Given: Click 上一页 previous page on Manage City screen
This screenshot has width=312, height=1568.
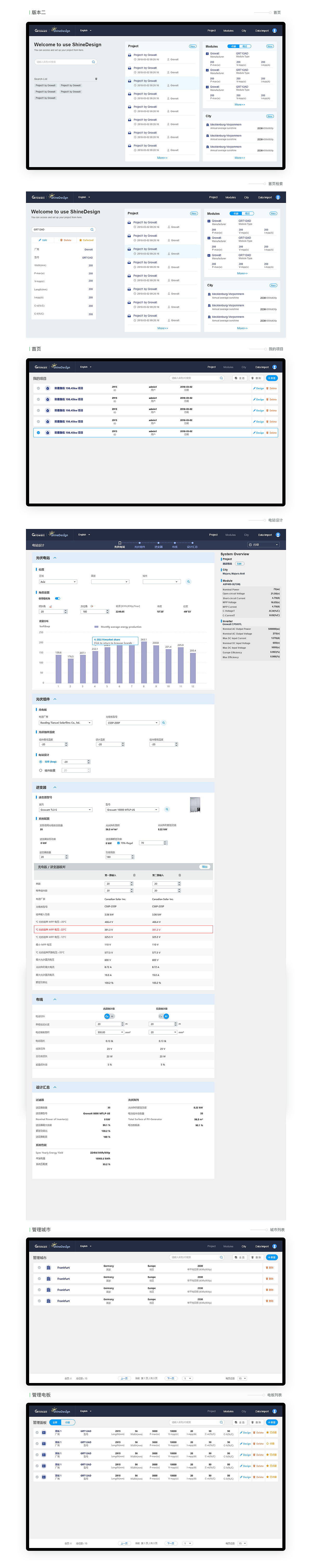Looking at the screenshot, I should (124, 1378).
